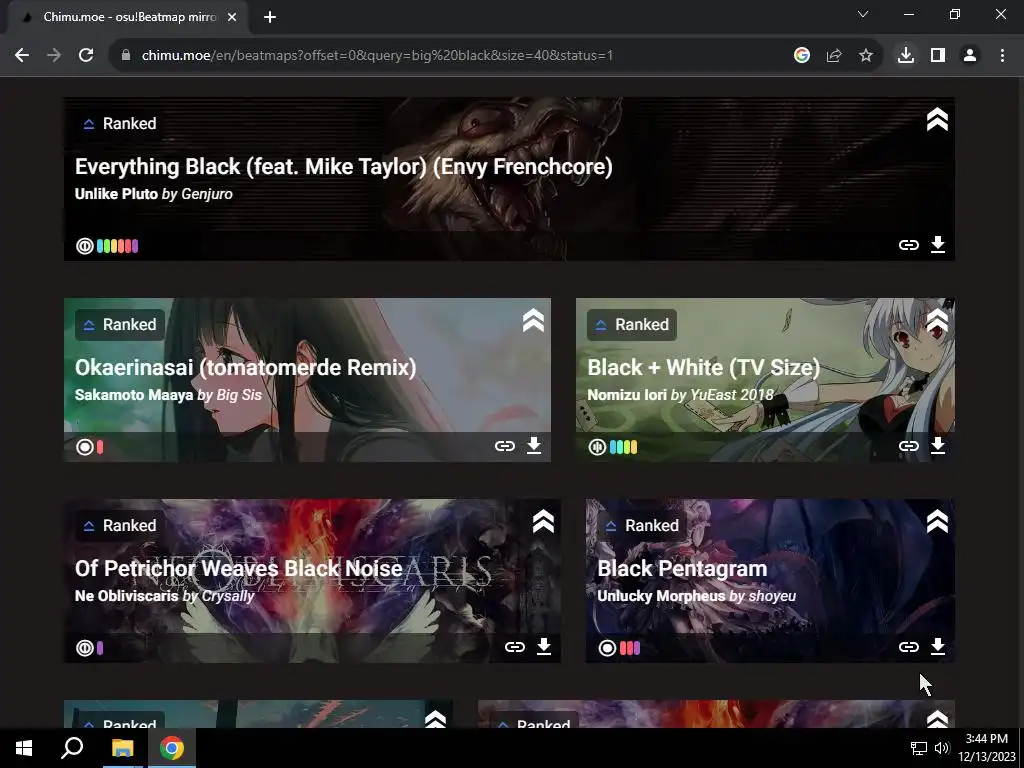Screen dimensions: 1024x768
Task: Expand the bottom-right partially visible card
Action: [937, 718]
